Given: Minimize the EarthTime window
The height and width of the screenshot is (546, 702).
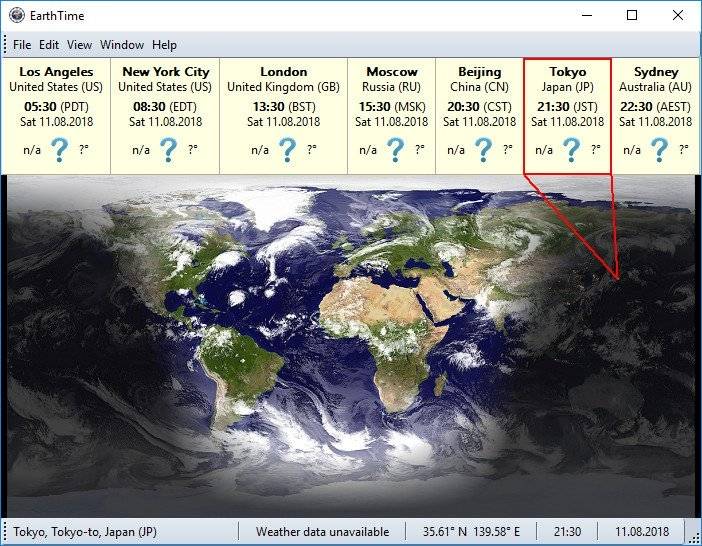Looking at the screenshot, I should click(x=587, y=15).
